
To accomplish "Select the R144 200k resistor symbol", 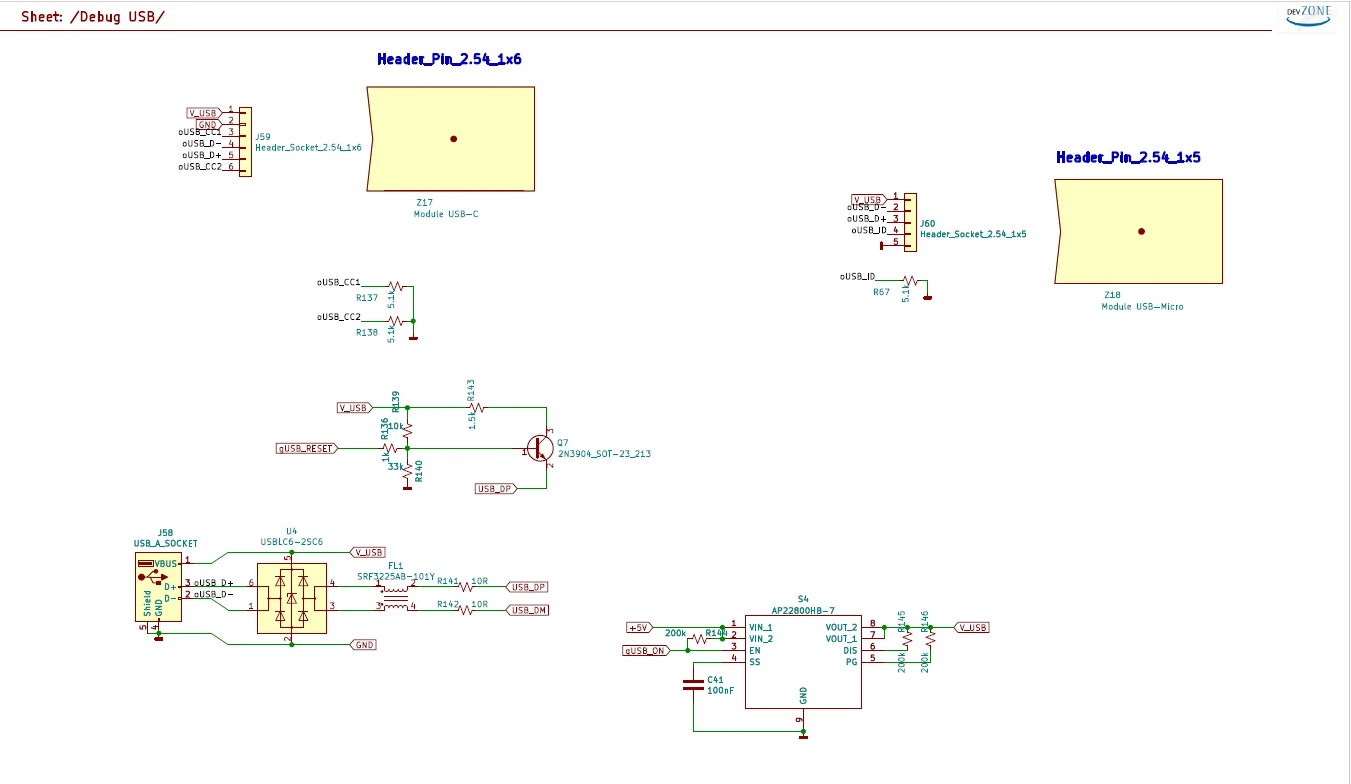I will [698, 639].
